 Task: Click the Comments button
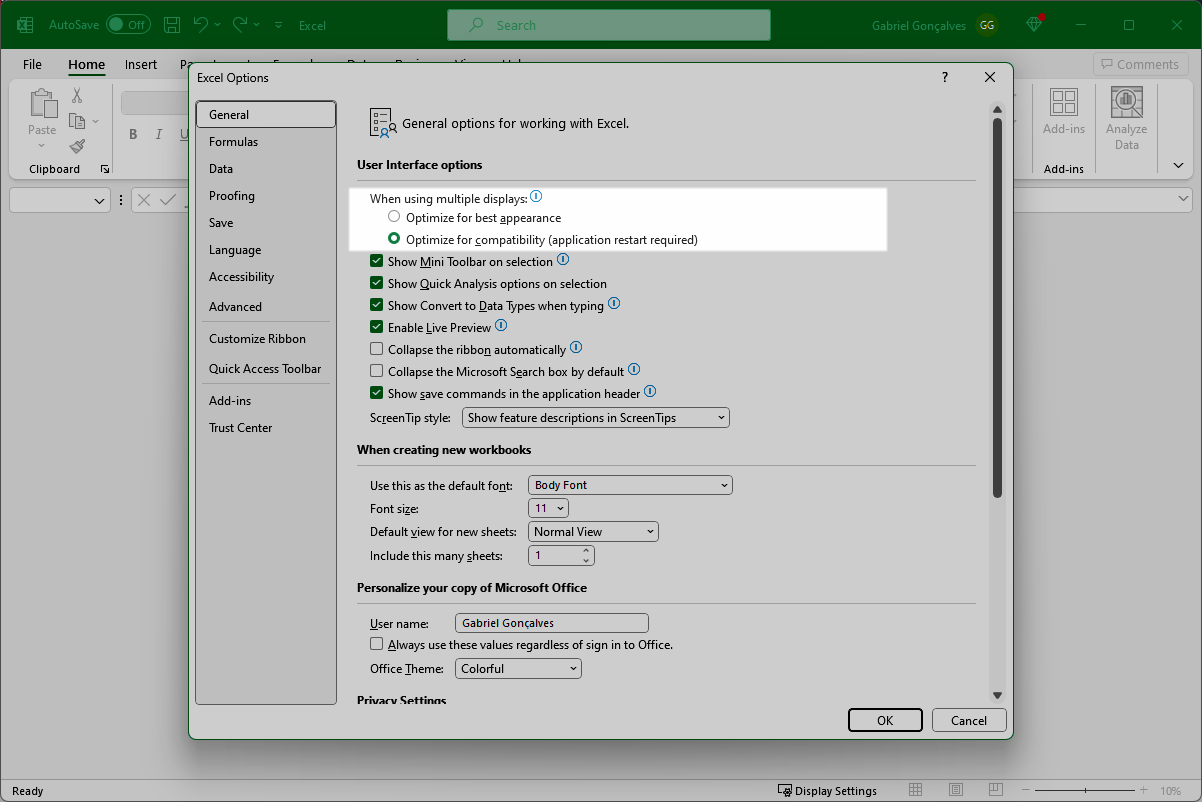(x=1141, y=64)
